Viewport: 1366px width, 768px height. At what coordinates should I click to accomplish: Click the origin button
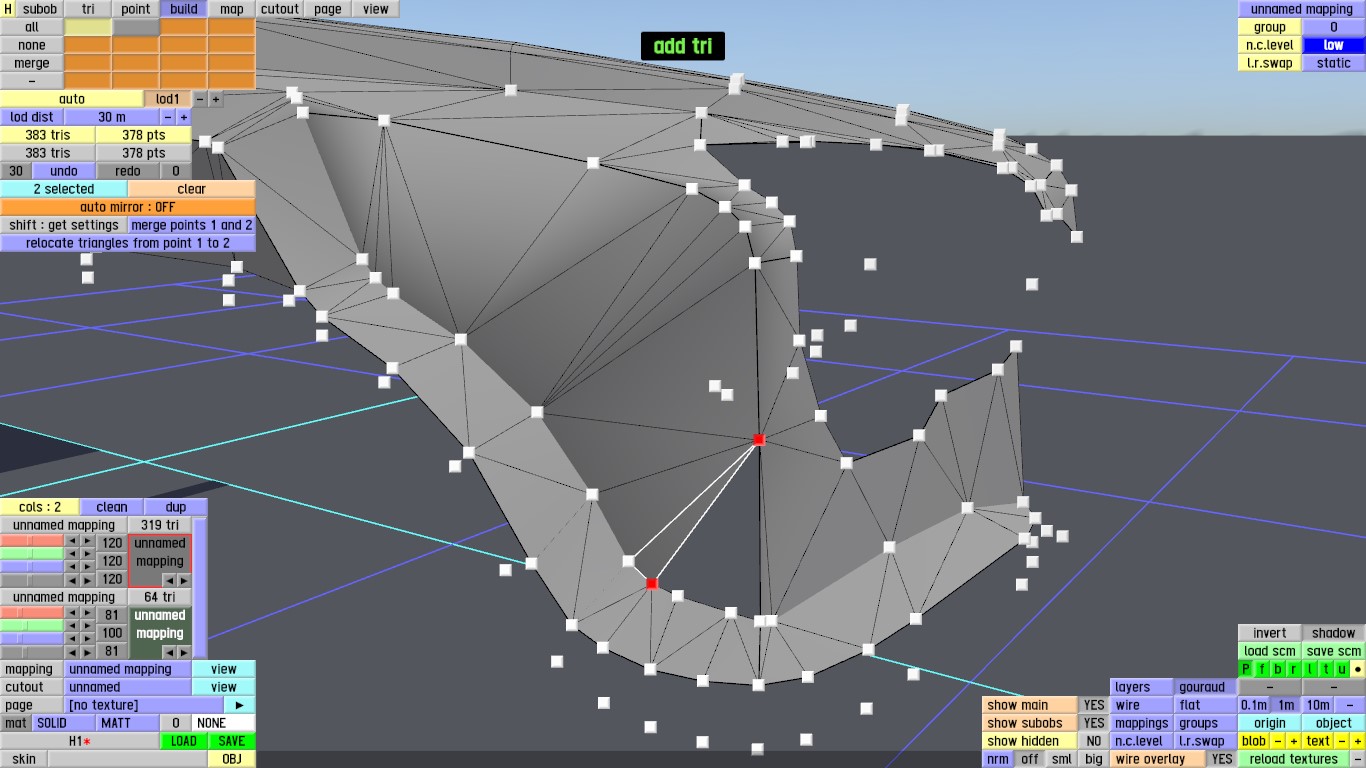[x=1270, y=723]
